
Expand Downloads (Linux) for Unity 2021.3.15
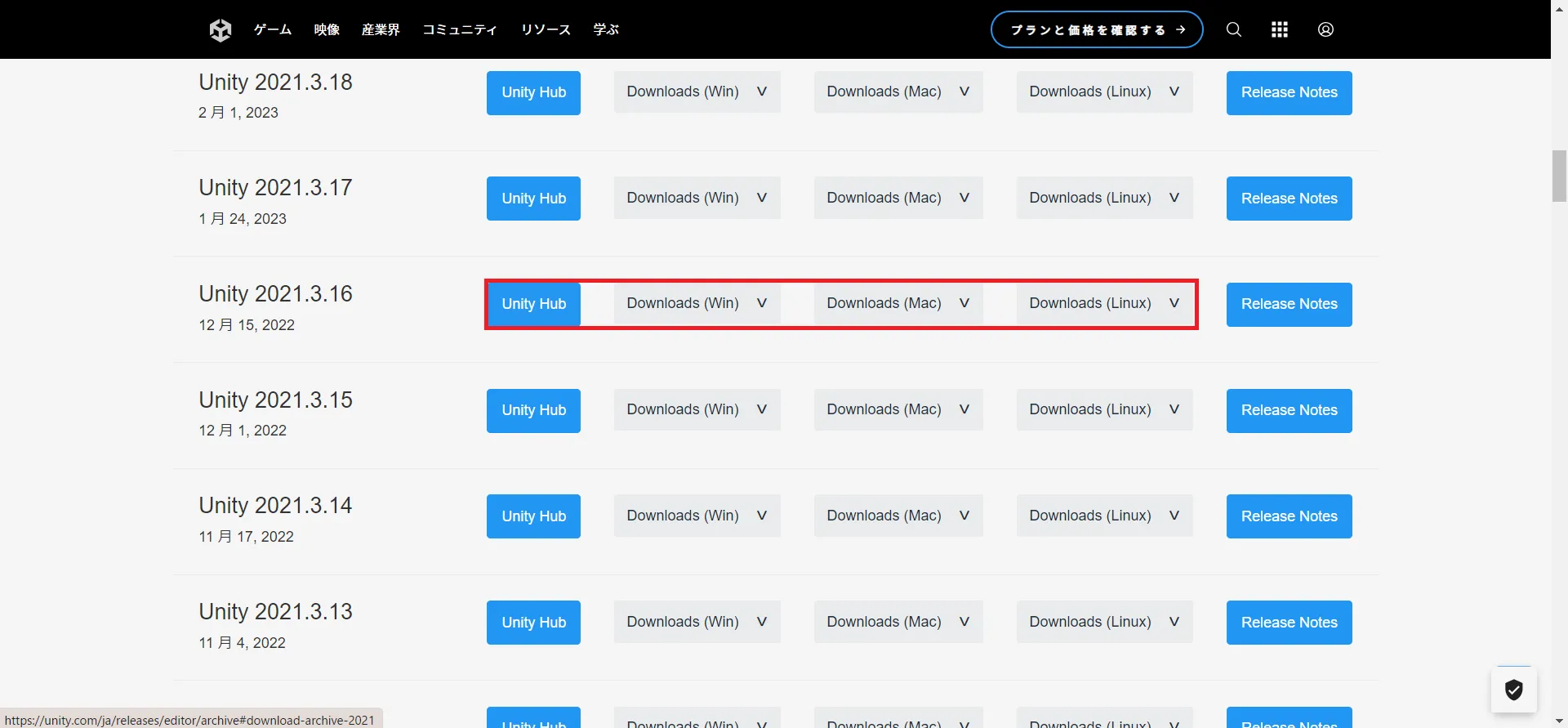pyautogui.click(x=1104, y=409)
